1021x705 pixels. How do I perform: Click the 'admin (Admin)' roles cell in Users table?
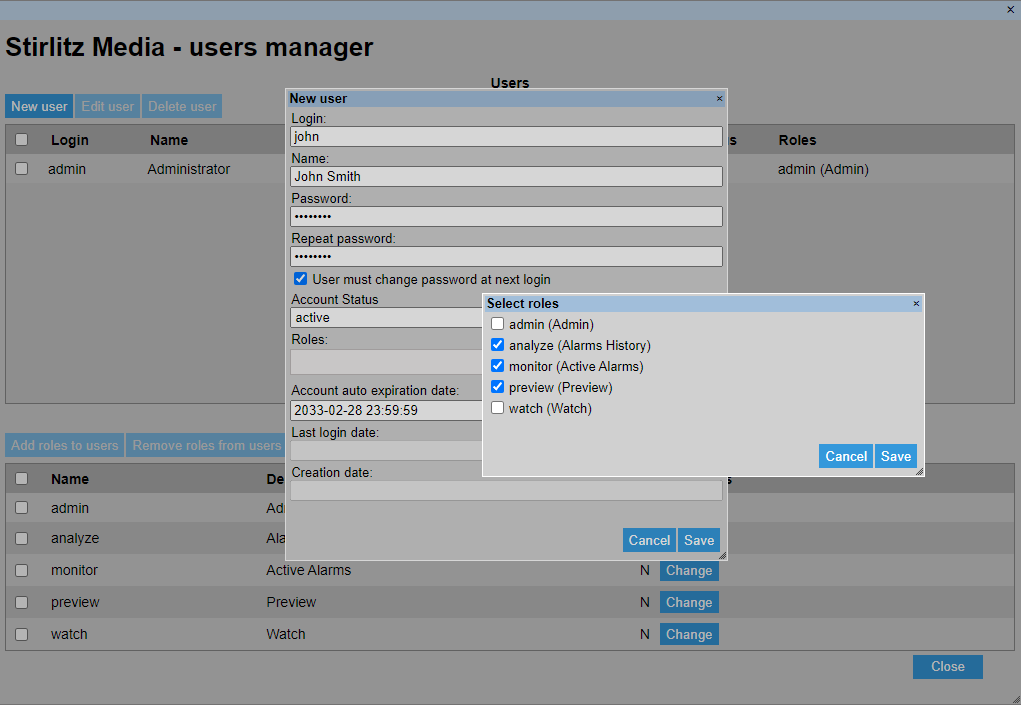[823, 169]
